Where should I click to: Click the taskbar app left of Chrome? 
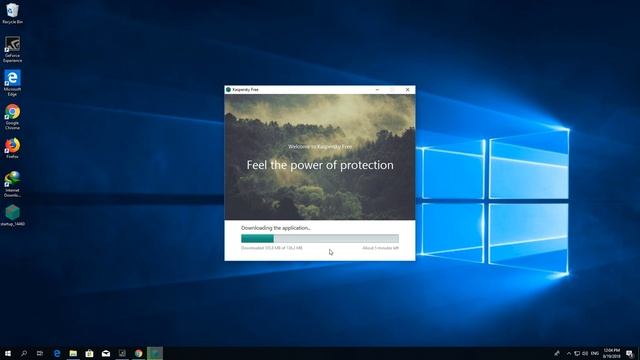point(122,353)
